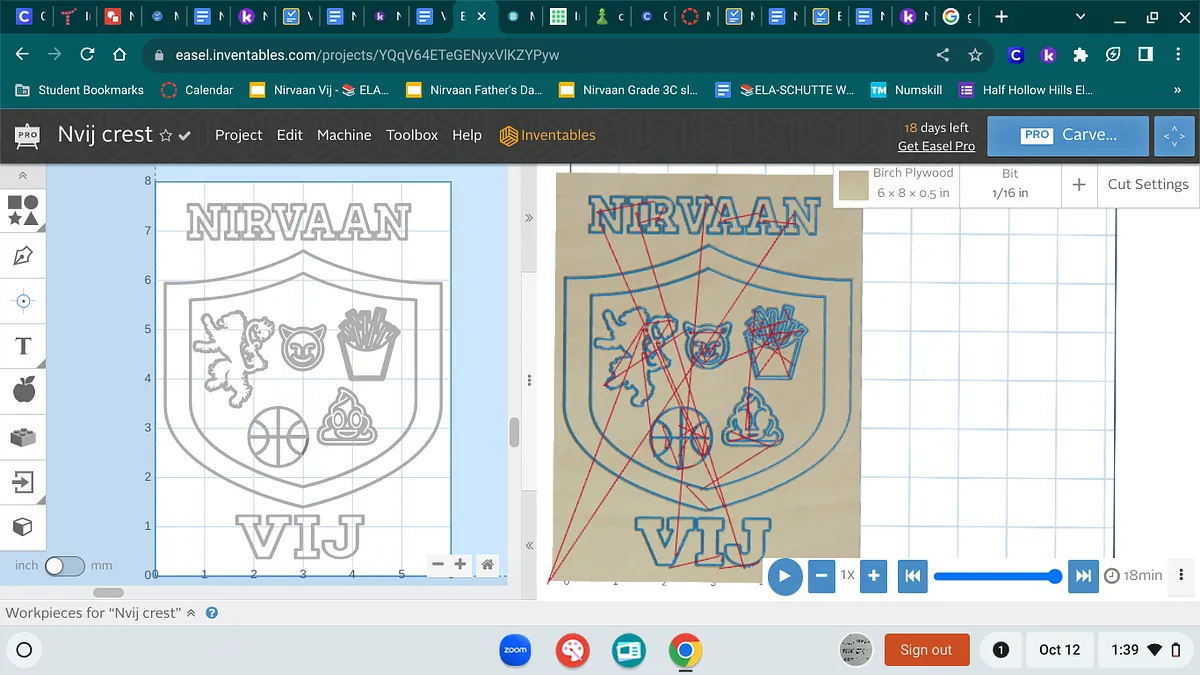
Task: Select the Pen drawing tool
Action: pos(23,255)
